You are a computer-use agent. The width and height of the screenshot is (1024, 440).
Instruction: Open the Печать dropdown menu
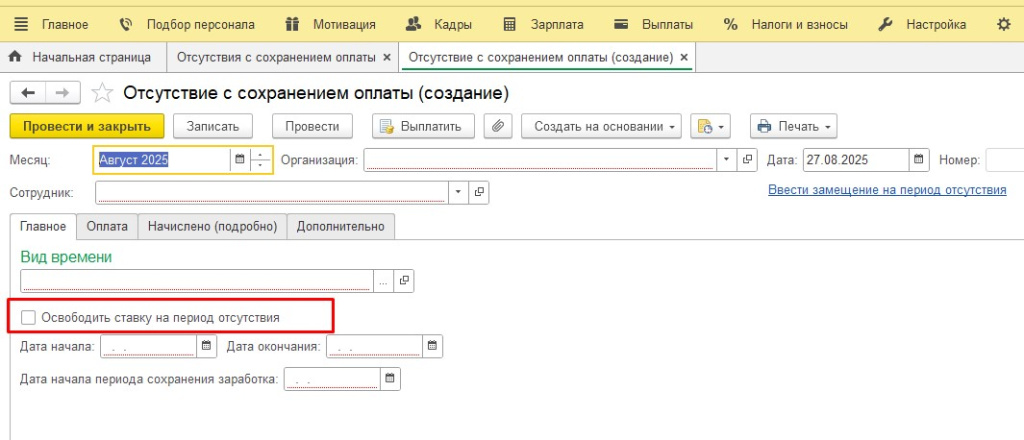tap(793, 126)
